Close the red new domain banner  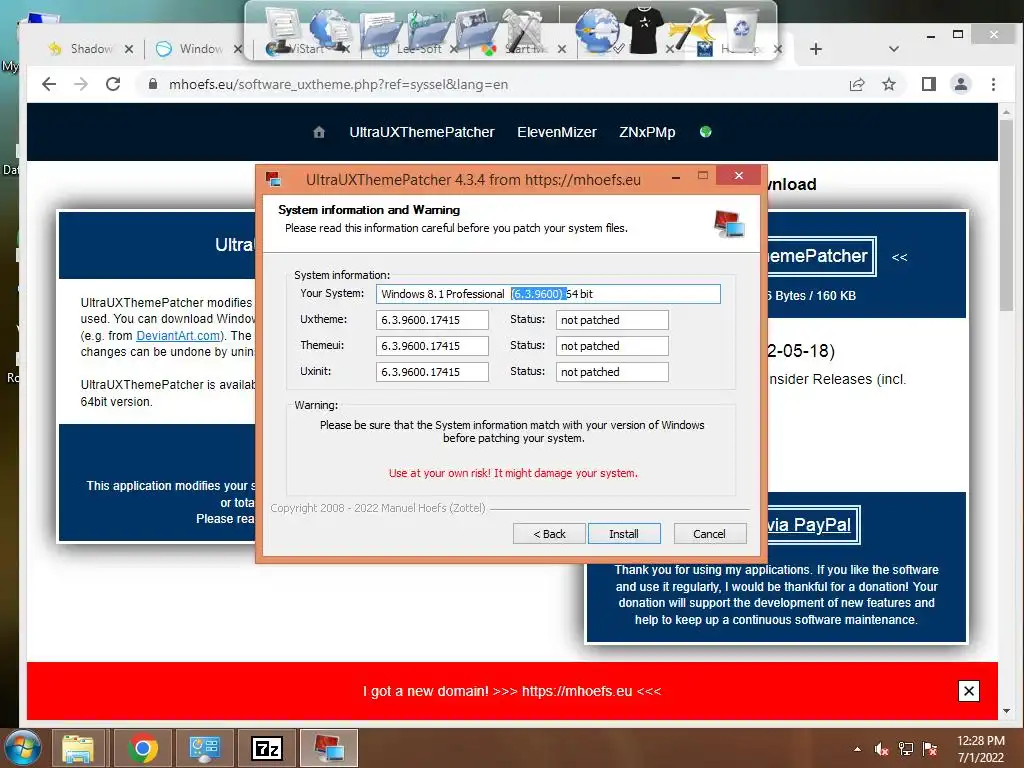click(968, 691)
